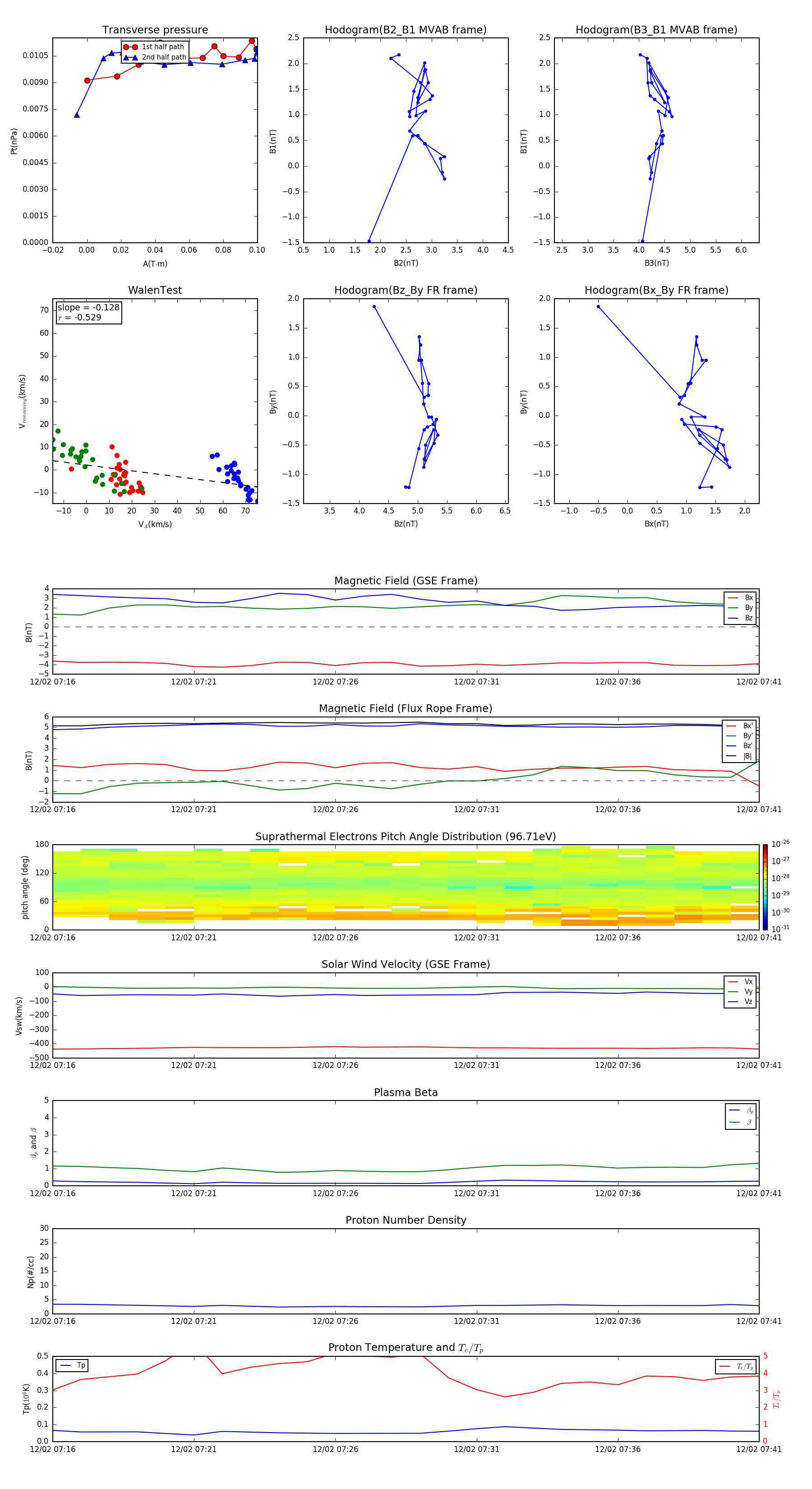Click the 'Np(#/cc)' axis label
Screen dimensions: 812x1489
tap(31, 1272)
